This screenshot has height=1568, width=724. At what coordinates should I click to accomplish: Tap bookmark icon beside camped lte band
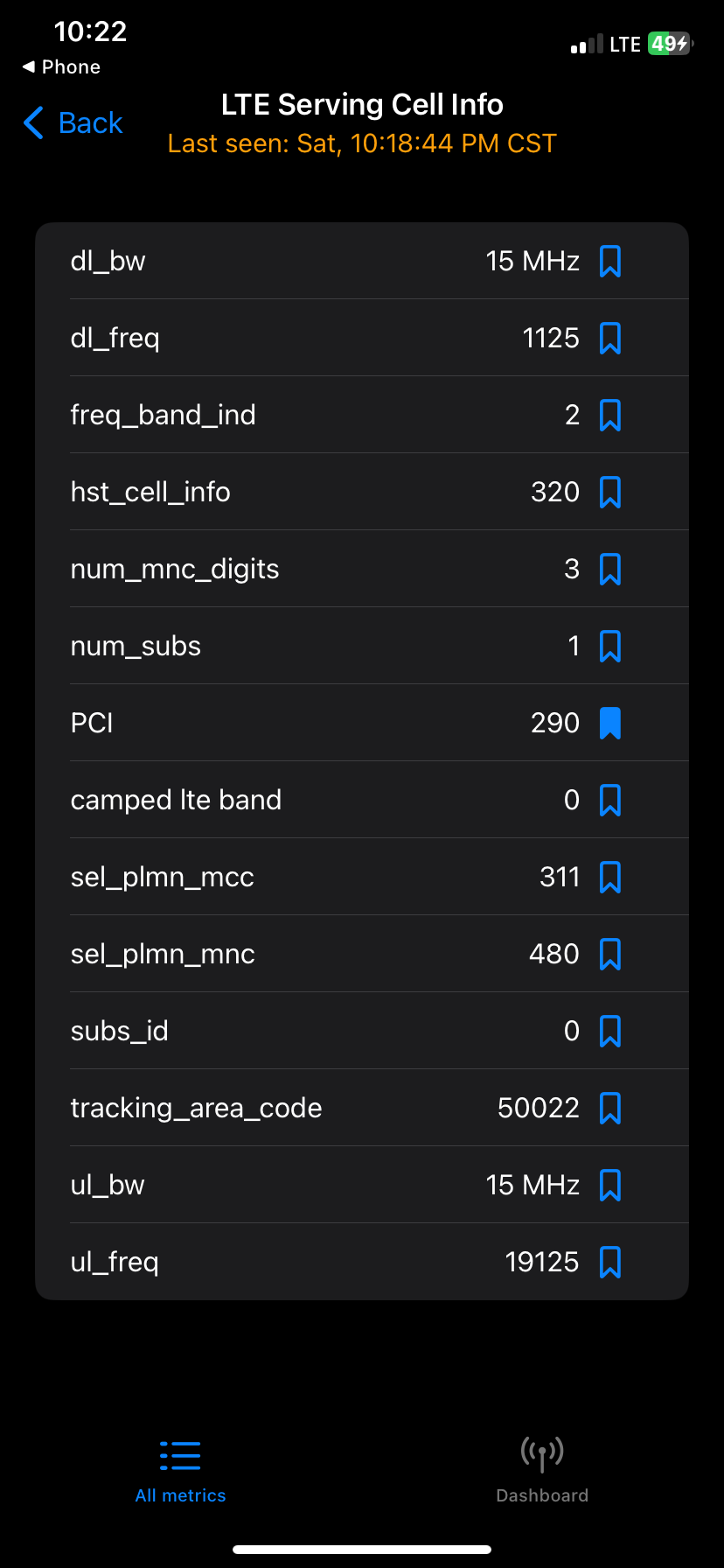point(609,801)
